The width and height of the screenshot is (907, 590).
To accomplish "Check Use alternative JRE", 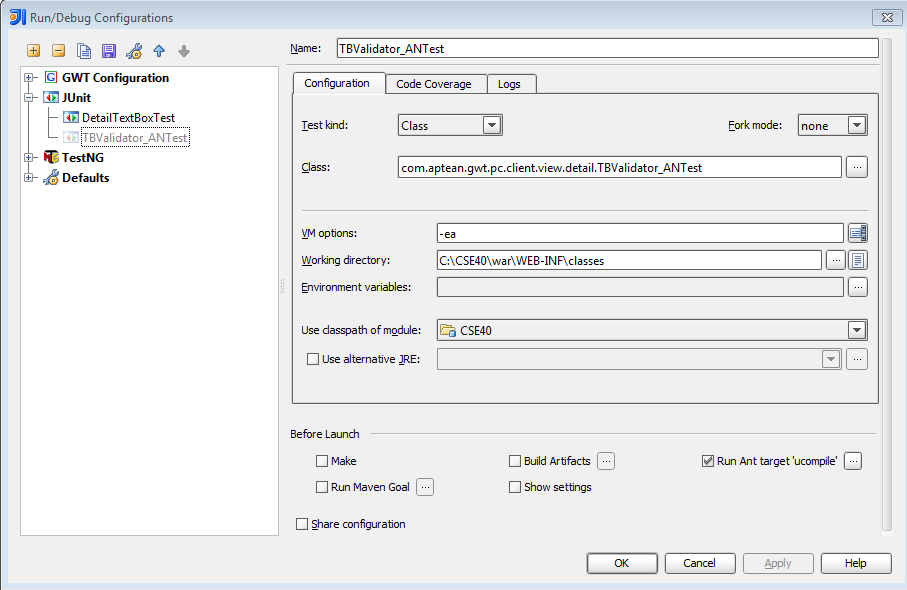I will point(312,359).
